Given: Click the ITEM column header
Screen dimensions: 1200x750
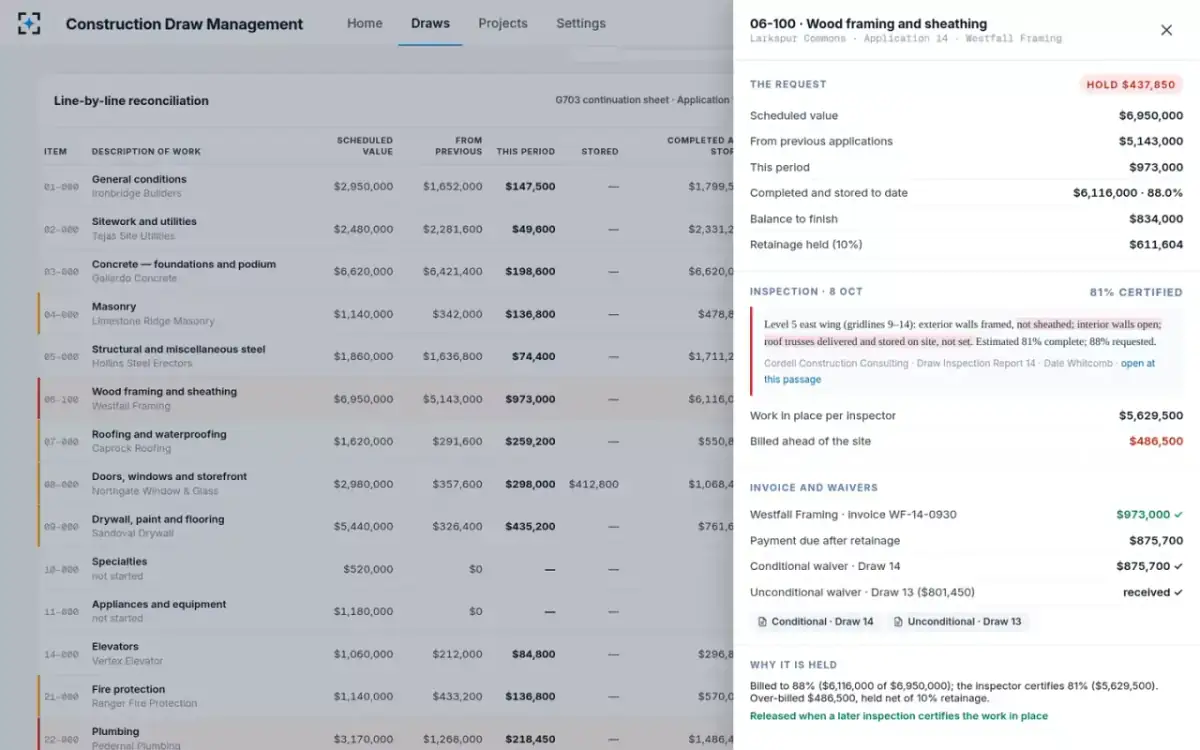Looking at the screenshot, I should tap(55, 152).
